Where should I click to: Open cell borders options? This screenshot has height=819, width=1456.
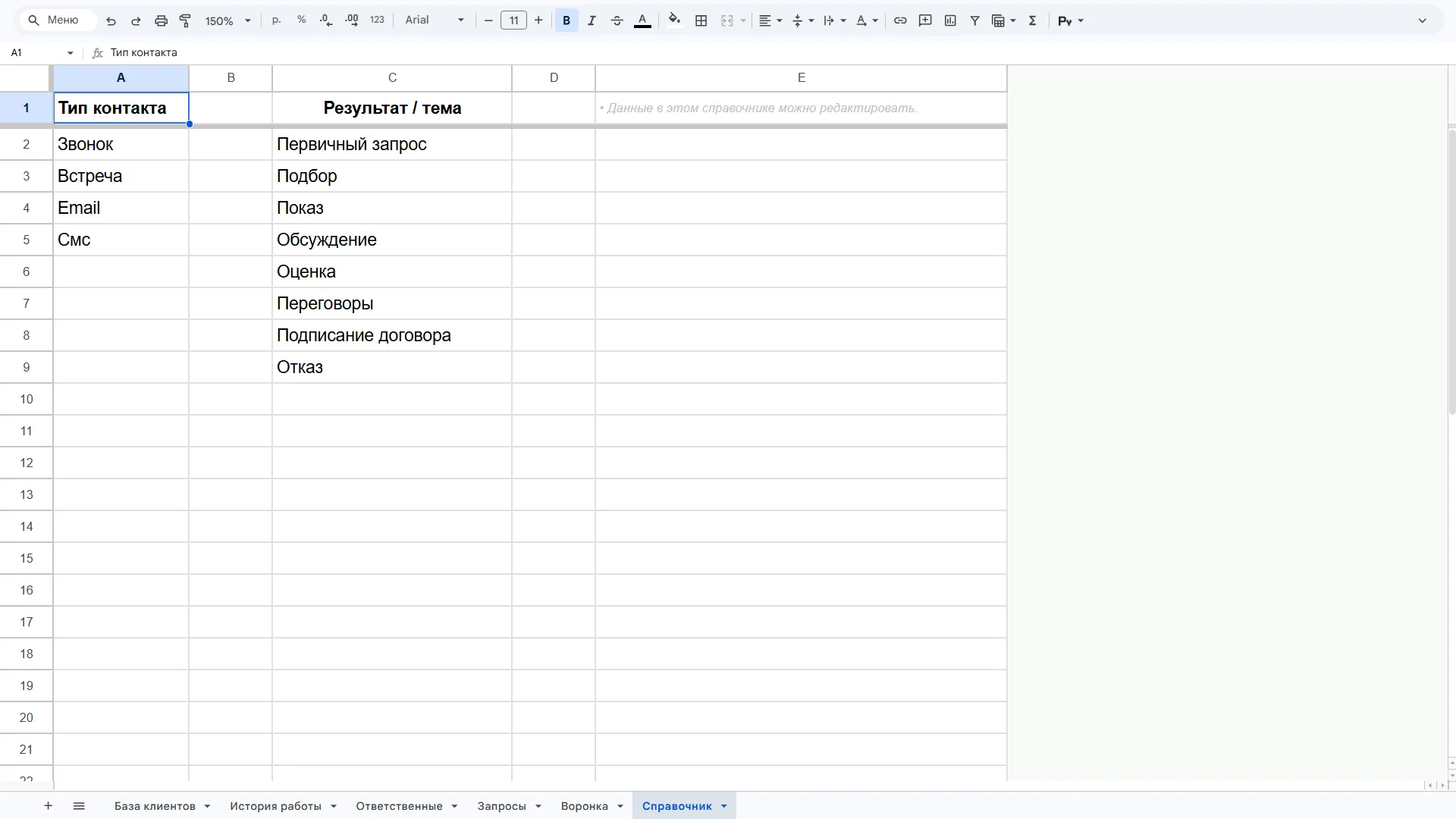[x=701, y=20]
